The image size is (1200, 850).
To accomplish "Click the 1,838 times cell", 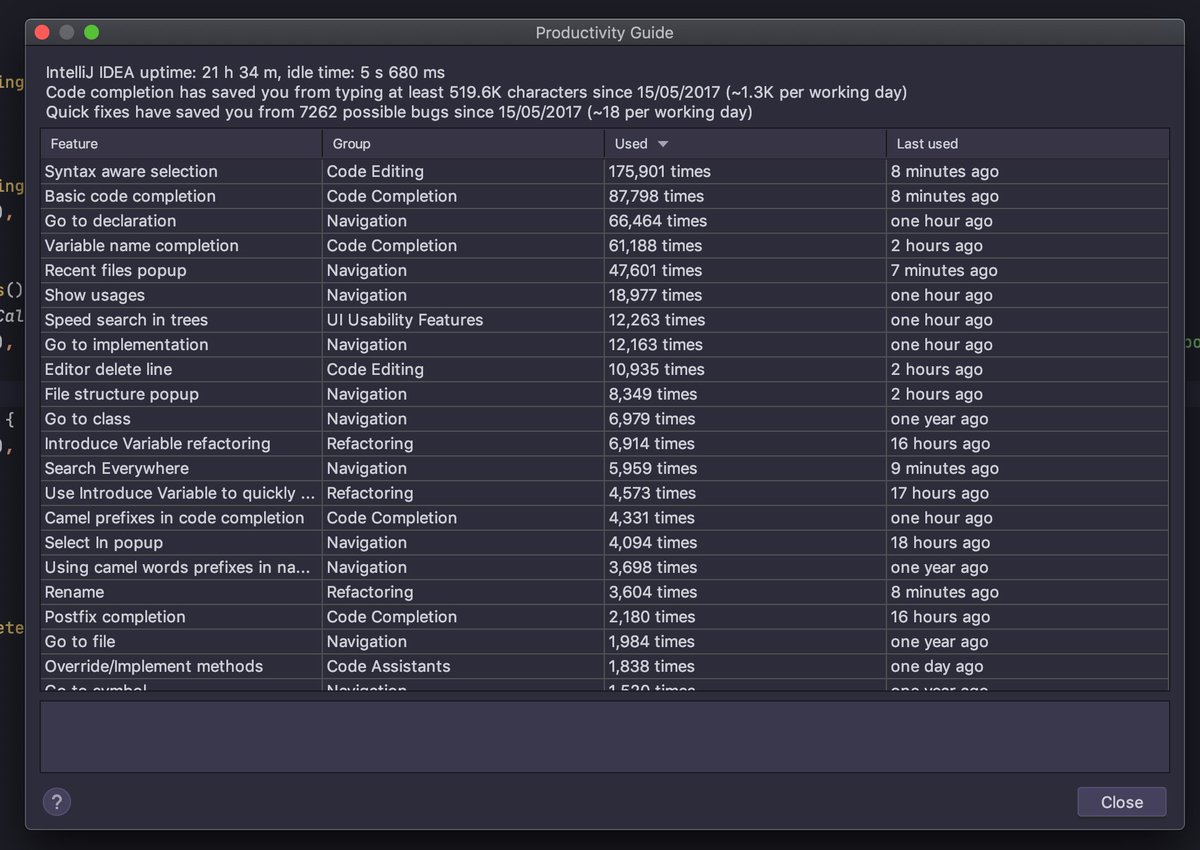I will pos(745,666).
